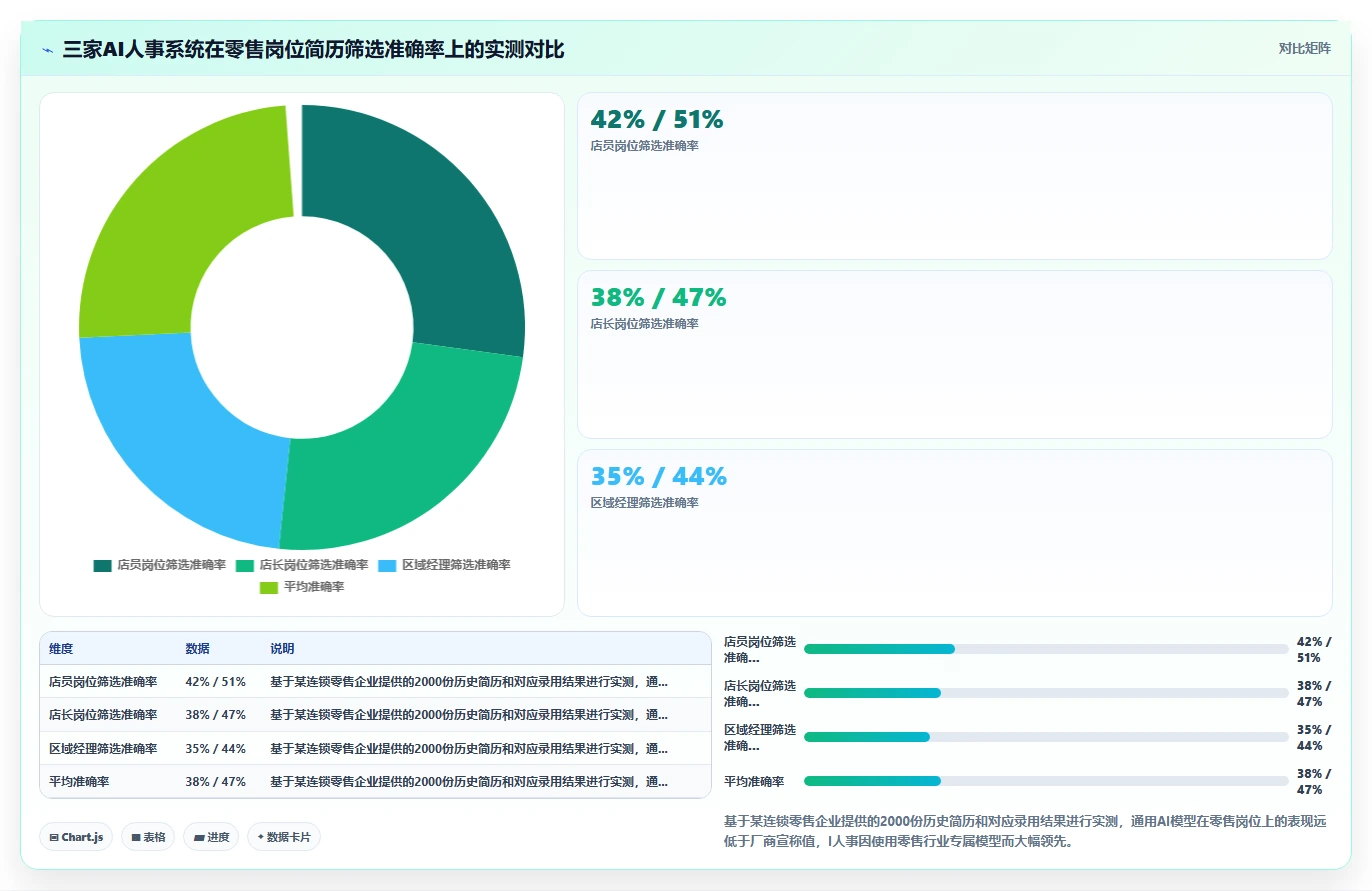Image resolution: width=1372 pixels, height=891 pixels.
Task: Click description text in 店员岗位 table row
Action: pyautogui.click(x=469, y=682)
